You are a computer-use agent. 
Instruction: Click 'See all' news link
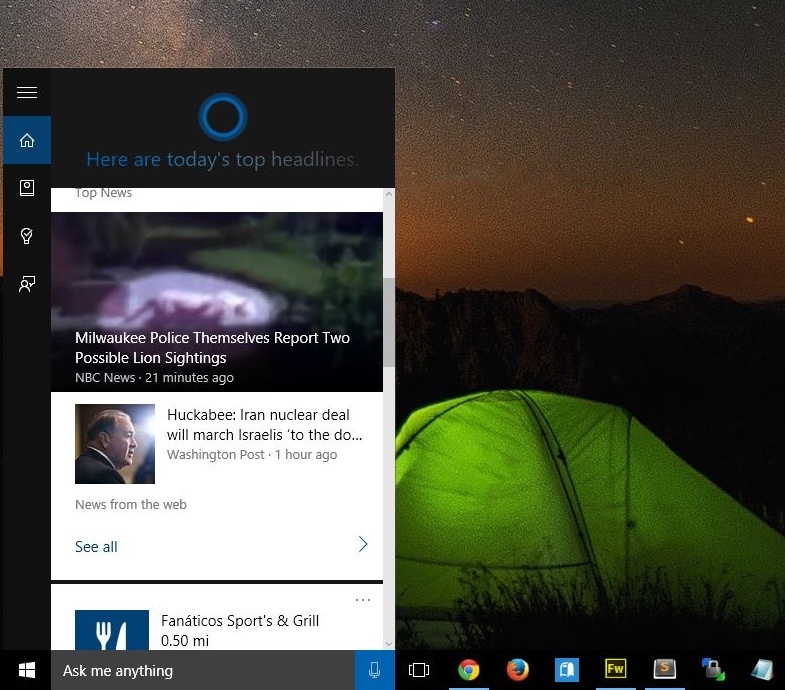pyautogui.click(x=96, y=547)
